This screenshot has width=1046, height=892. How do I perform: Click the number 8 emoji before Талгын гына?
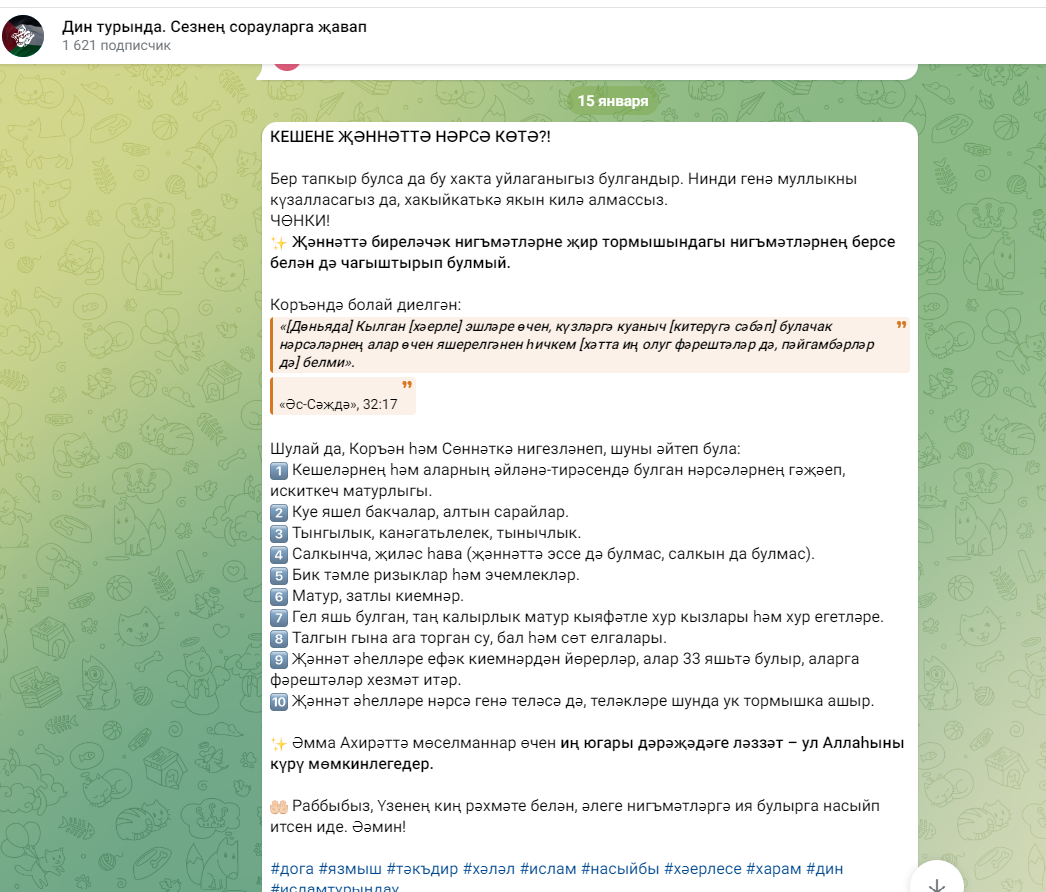pos(279,639)
